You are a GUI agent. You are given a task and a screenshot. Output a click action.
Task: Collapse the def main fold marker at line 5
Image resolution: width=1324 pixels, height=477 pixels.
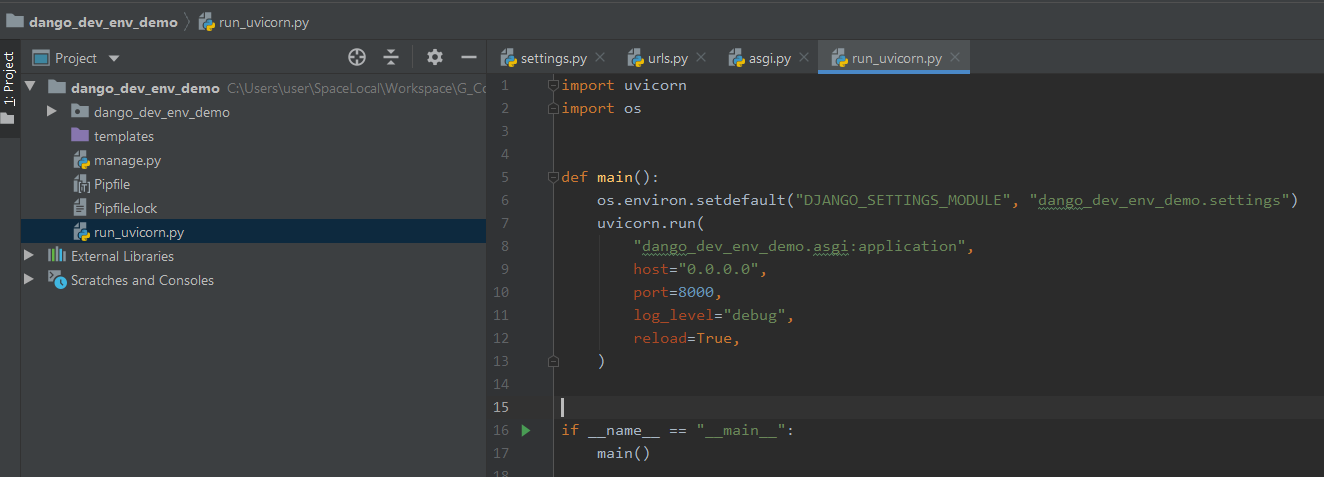point(552,177)
